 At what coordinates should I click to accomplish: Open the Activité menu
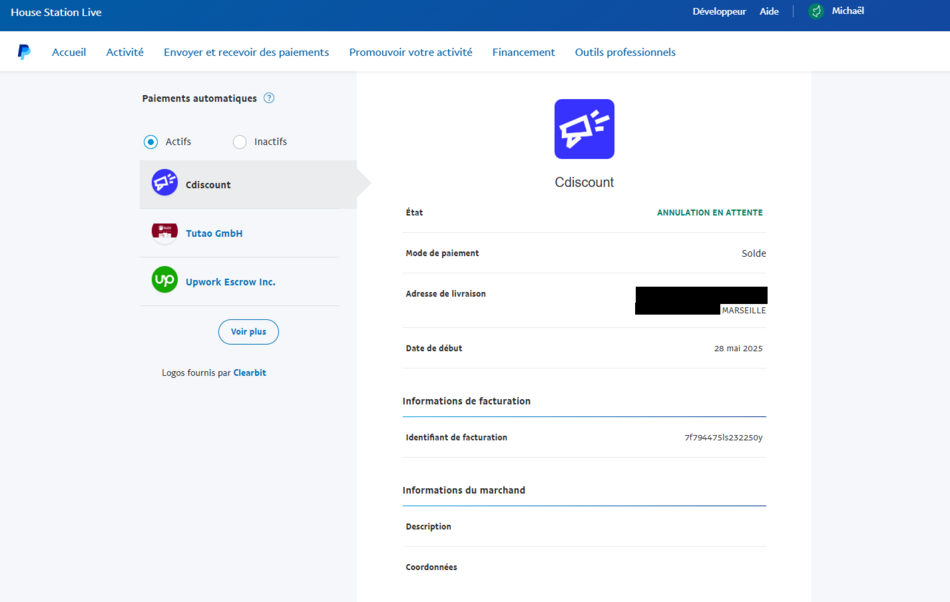125,52
